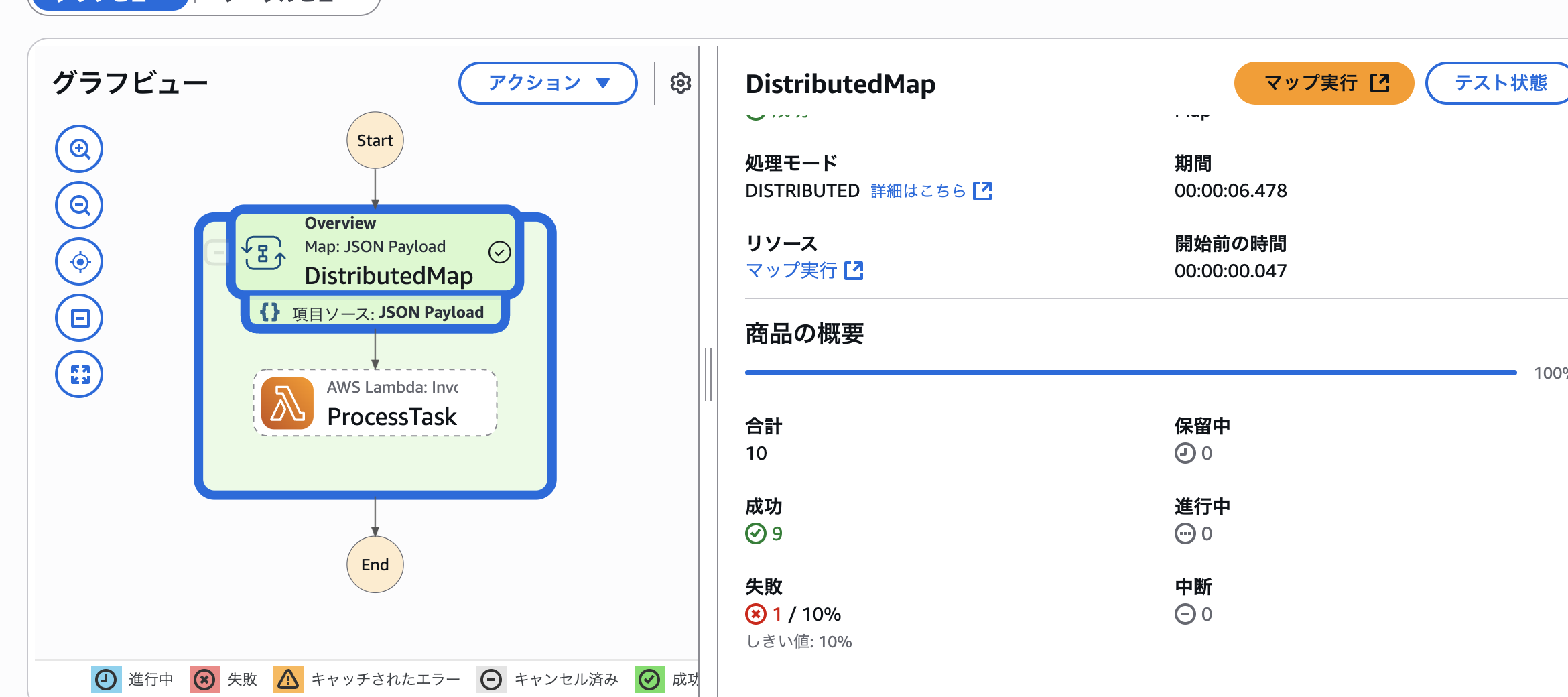Click the 合計 value 10
Image resolution: width=1568 pixels, height=697 pixels.
pyautogui.click(x=757, y=454)
